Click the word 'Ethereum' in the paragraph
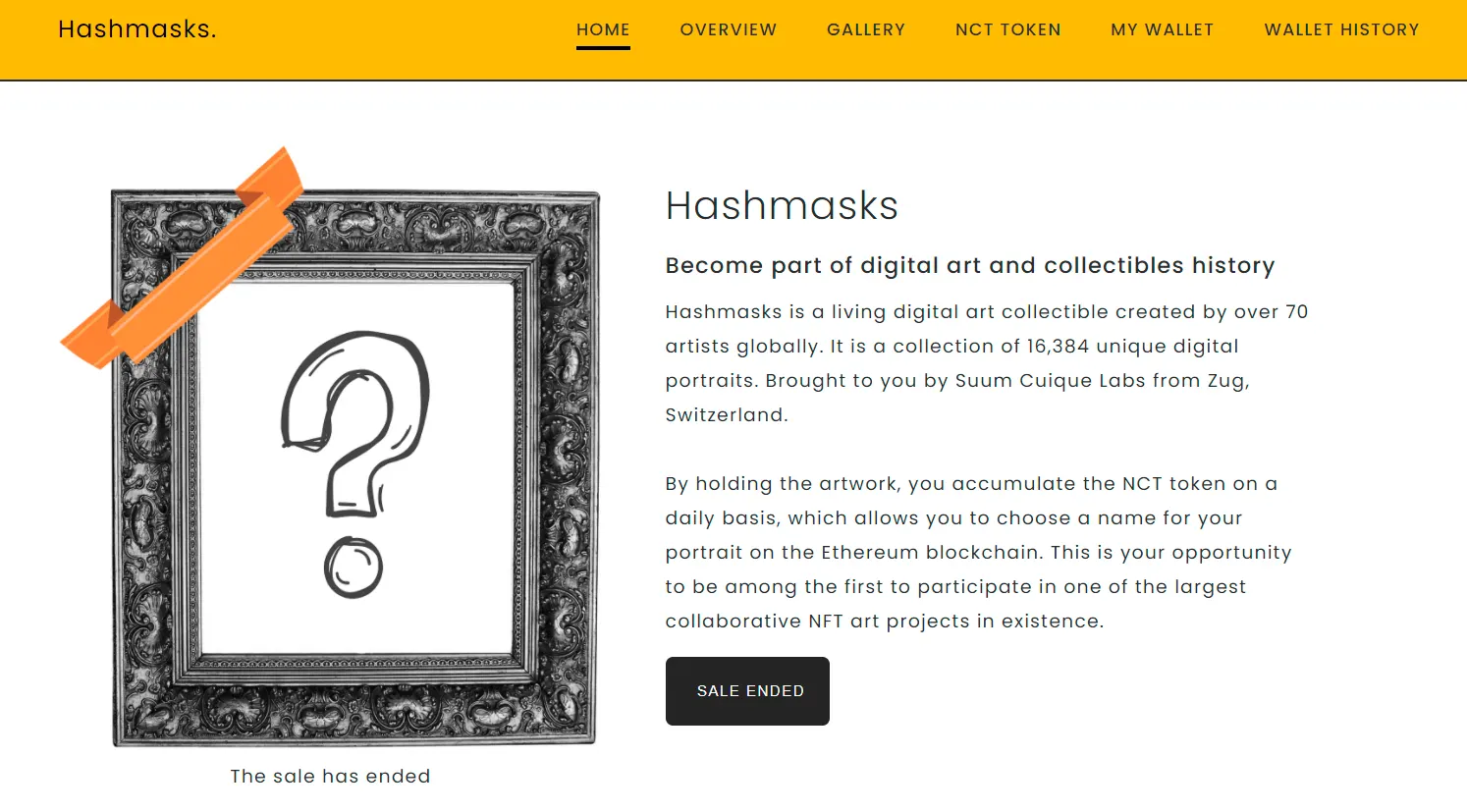Image resolution: width=1467 pixels, height=812 pixels. click(x=870, y=553)
